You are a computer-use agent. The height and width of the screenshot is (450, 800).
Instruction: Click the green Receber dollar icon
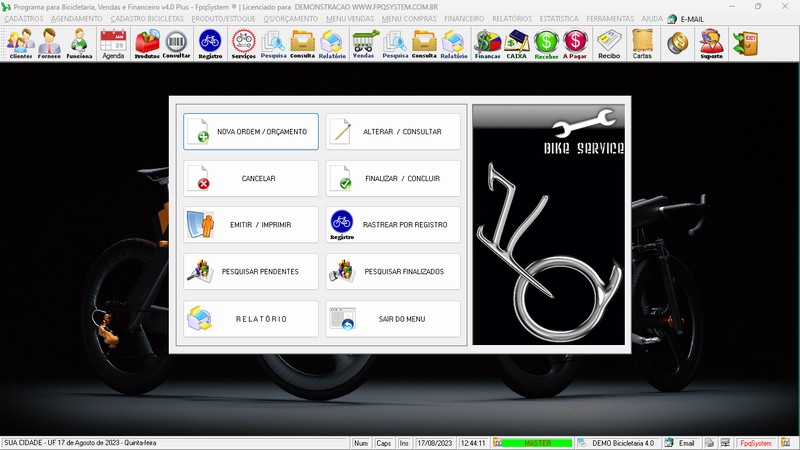546,44
